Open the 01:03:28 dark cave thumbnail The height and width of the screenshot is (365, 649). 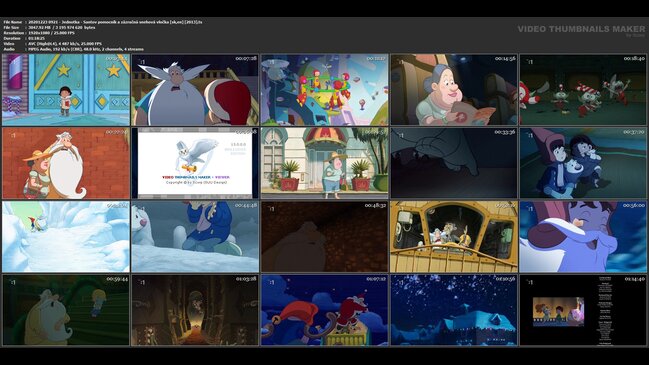point(195,310)
